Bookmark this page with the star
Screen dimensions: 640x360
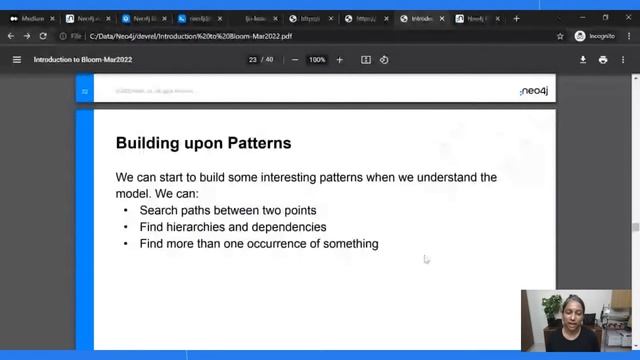(560, 36)
